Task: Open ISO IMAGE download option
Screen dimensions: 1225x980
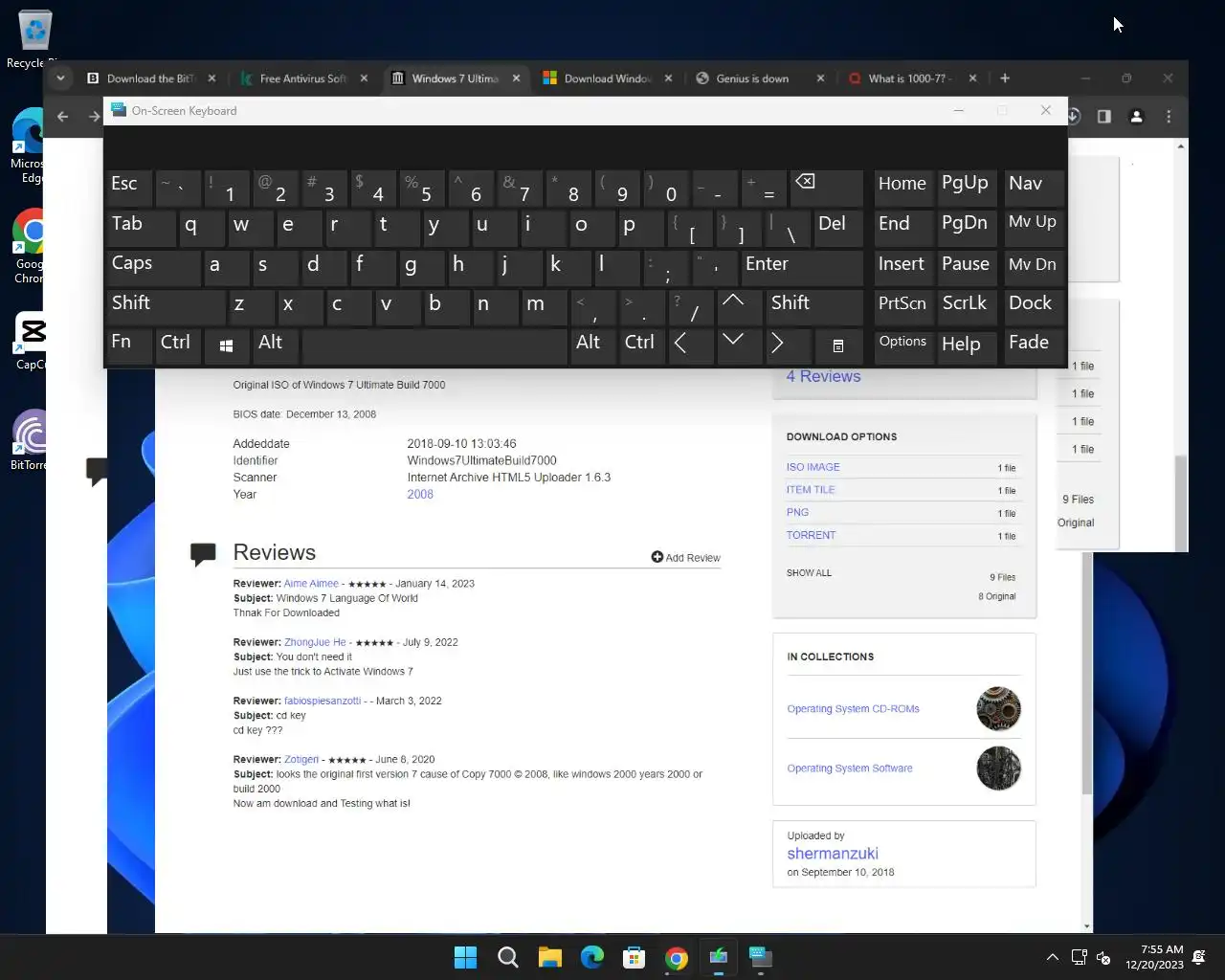Action: click(813, 467)
